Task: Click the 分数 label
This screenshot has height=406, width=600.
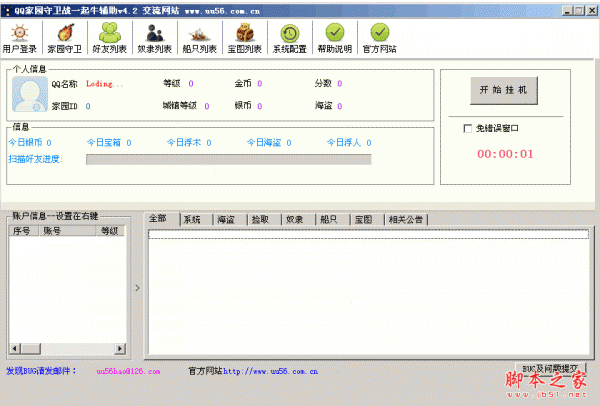Action: (323, 83)
